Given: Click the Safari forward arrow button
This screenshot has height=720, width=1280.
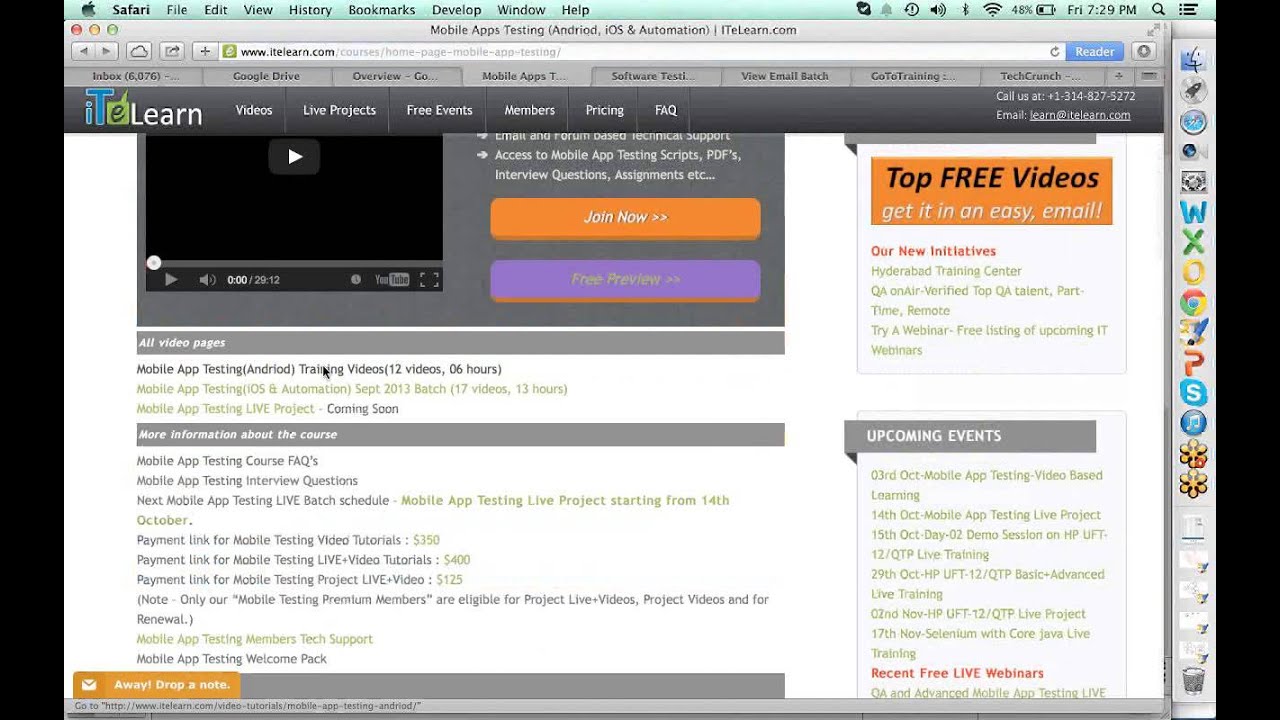Looking at the screenshot, I should coord(106,51).
